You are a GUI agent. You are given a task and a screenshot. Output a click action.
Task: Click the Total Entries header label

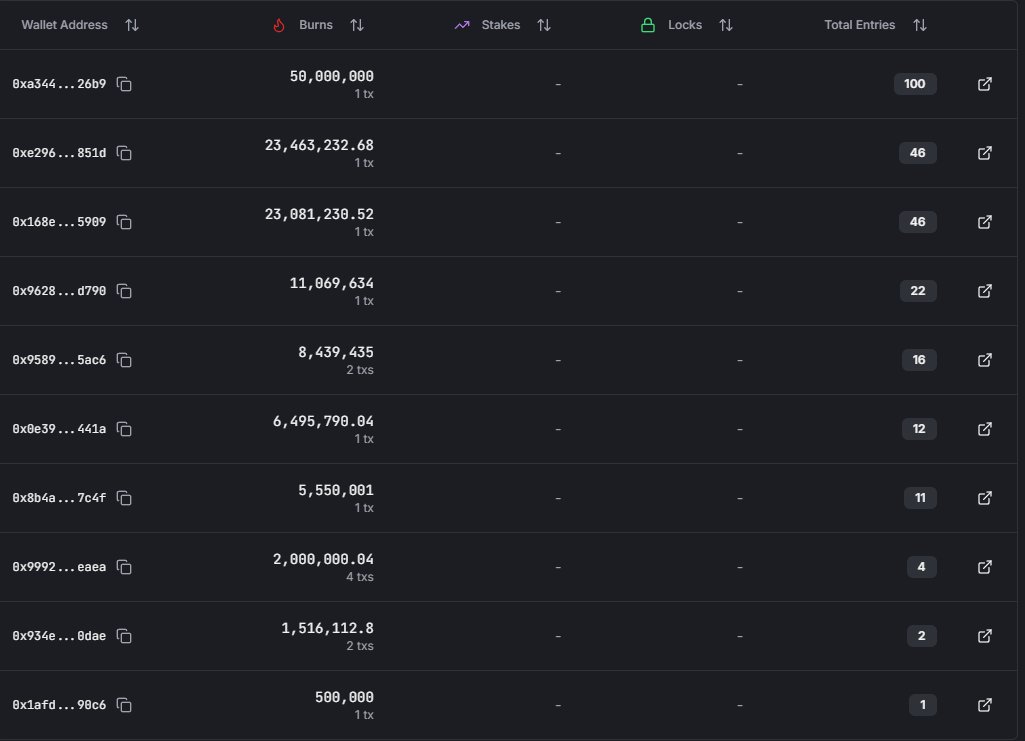(x=860, y=25)
